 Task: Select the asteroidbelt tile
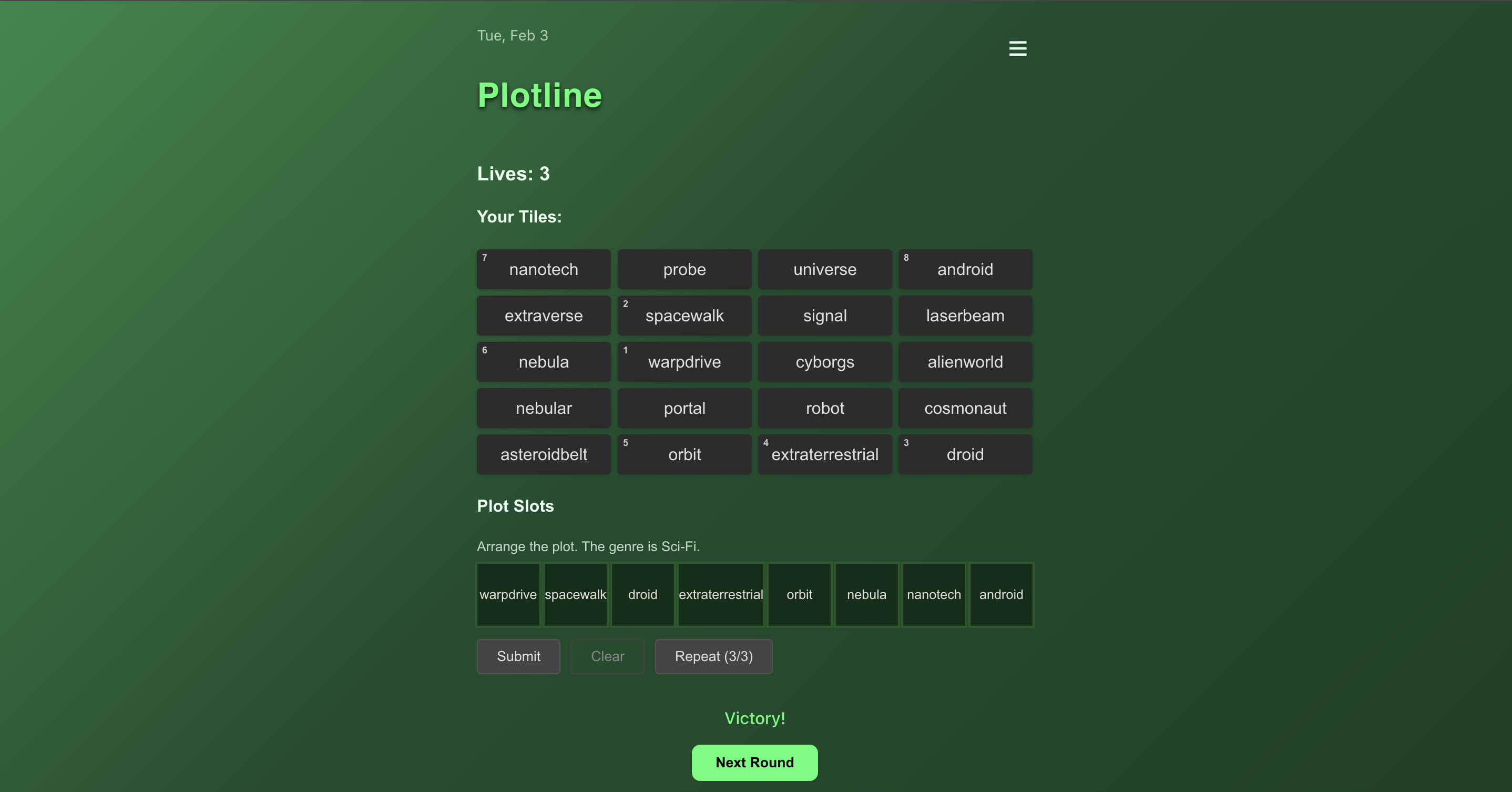(544, 454)
